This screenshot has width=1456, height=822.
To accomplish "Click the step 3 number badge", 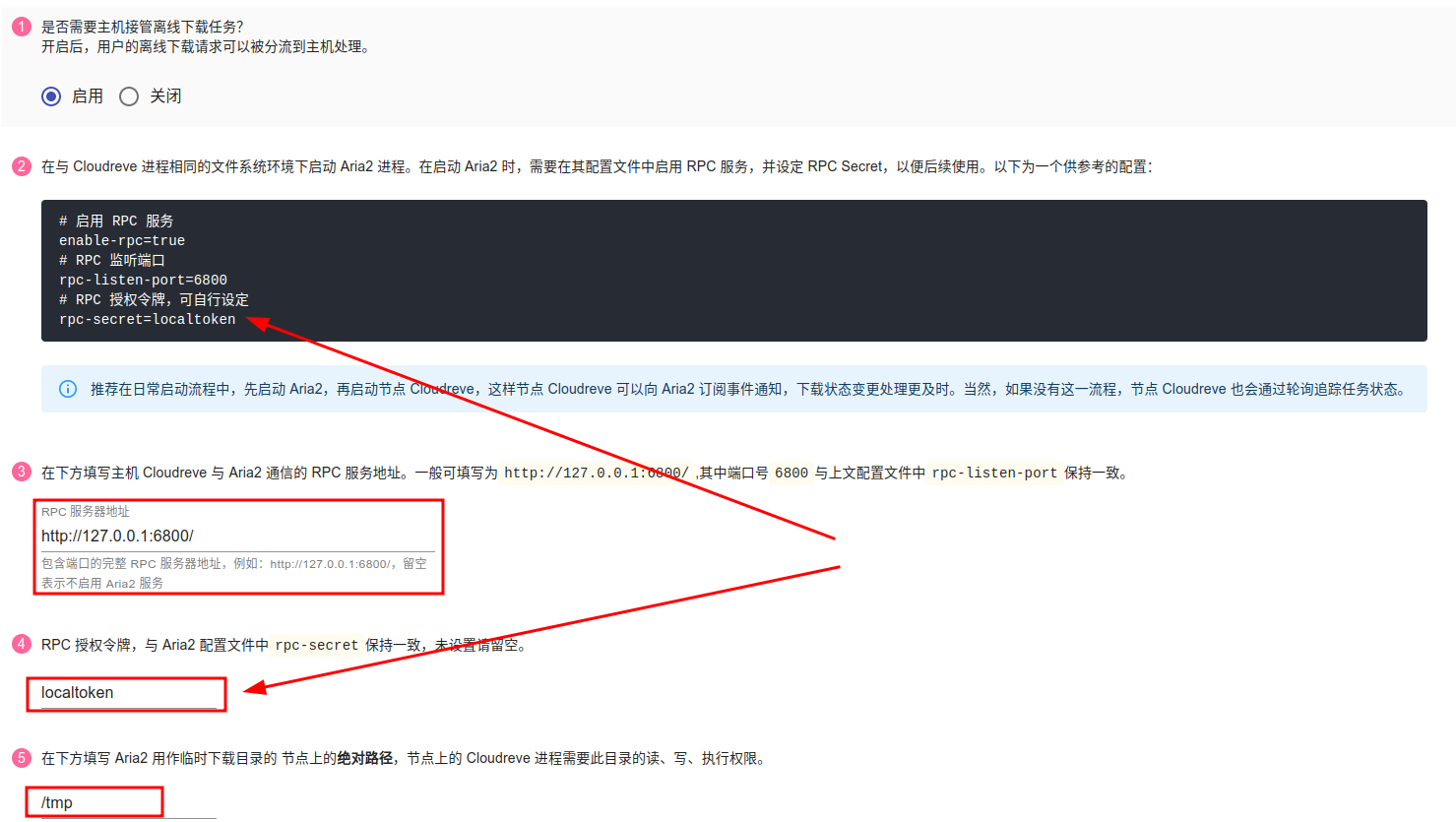I will click(22, 472).
